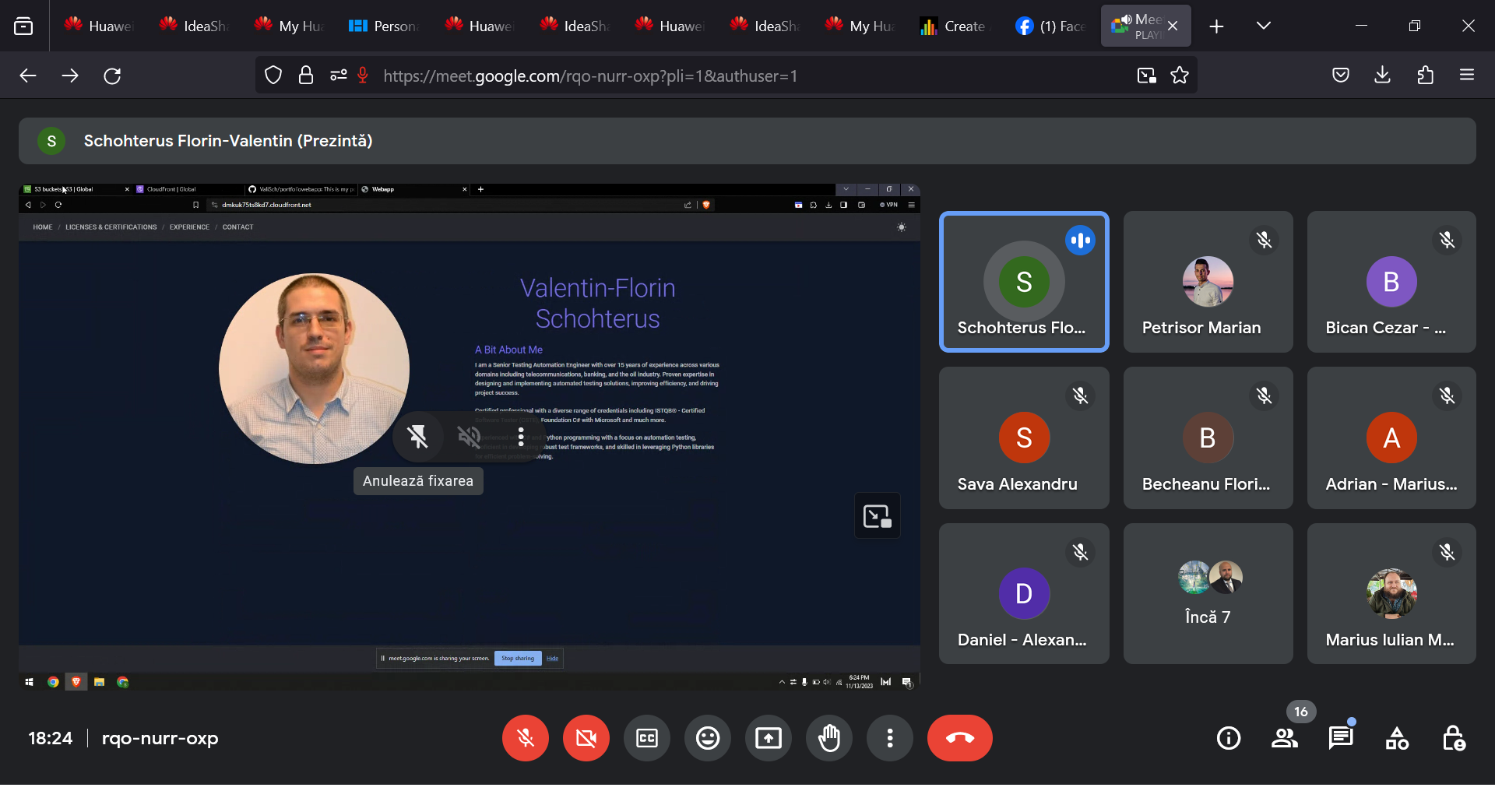This screenshot has width=1495, height=812.
Task: Switch to the Facebook tab
Action: pyautogui.click(x=1051, y=26)
